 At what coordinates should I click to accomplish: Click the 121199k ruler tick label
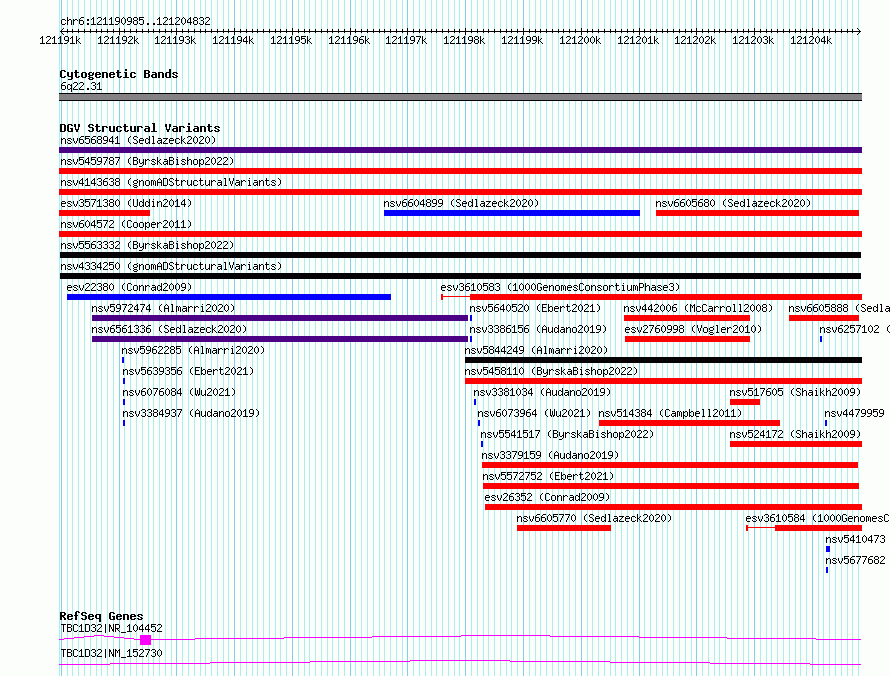[x=522, y=40]
